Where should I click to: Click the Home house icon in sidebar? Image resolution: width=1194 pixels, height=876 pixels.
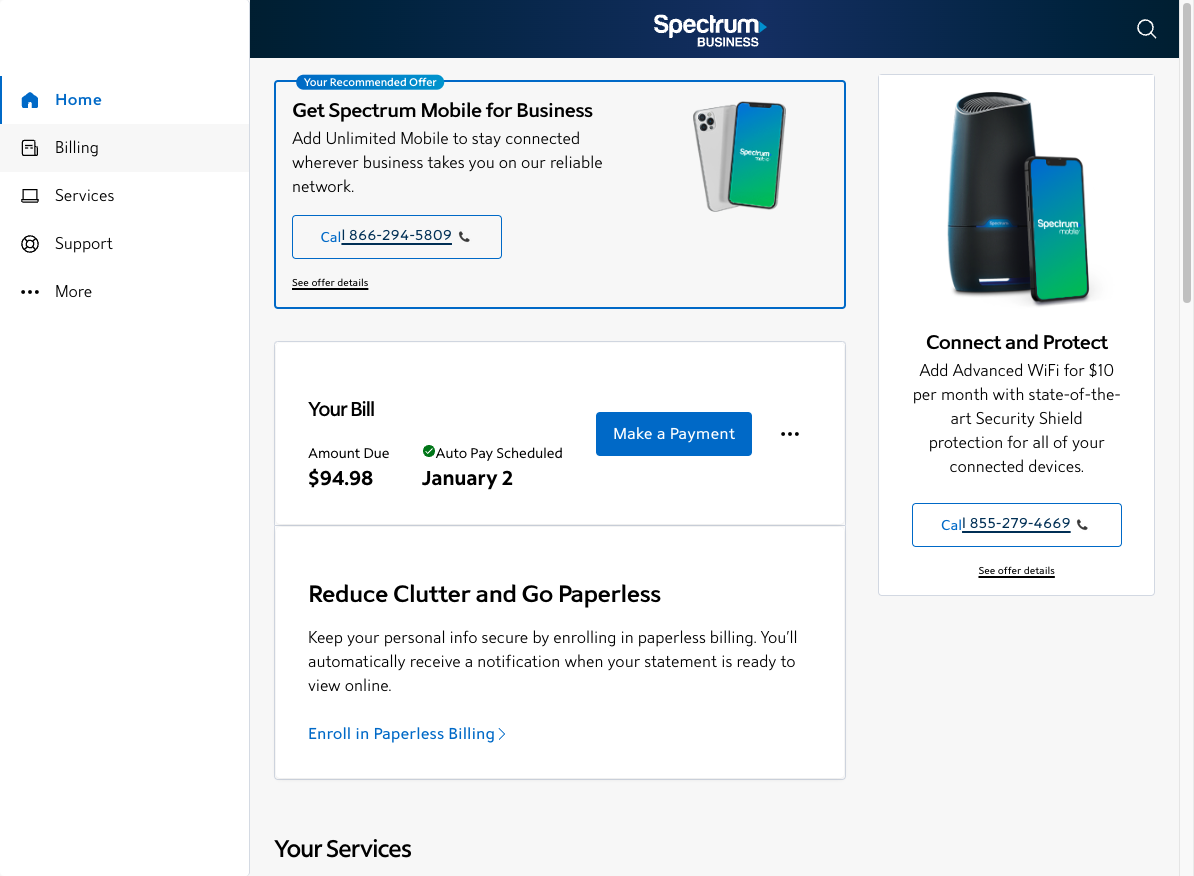30,100
